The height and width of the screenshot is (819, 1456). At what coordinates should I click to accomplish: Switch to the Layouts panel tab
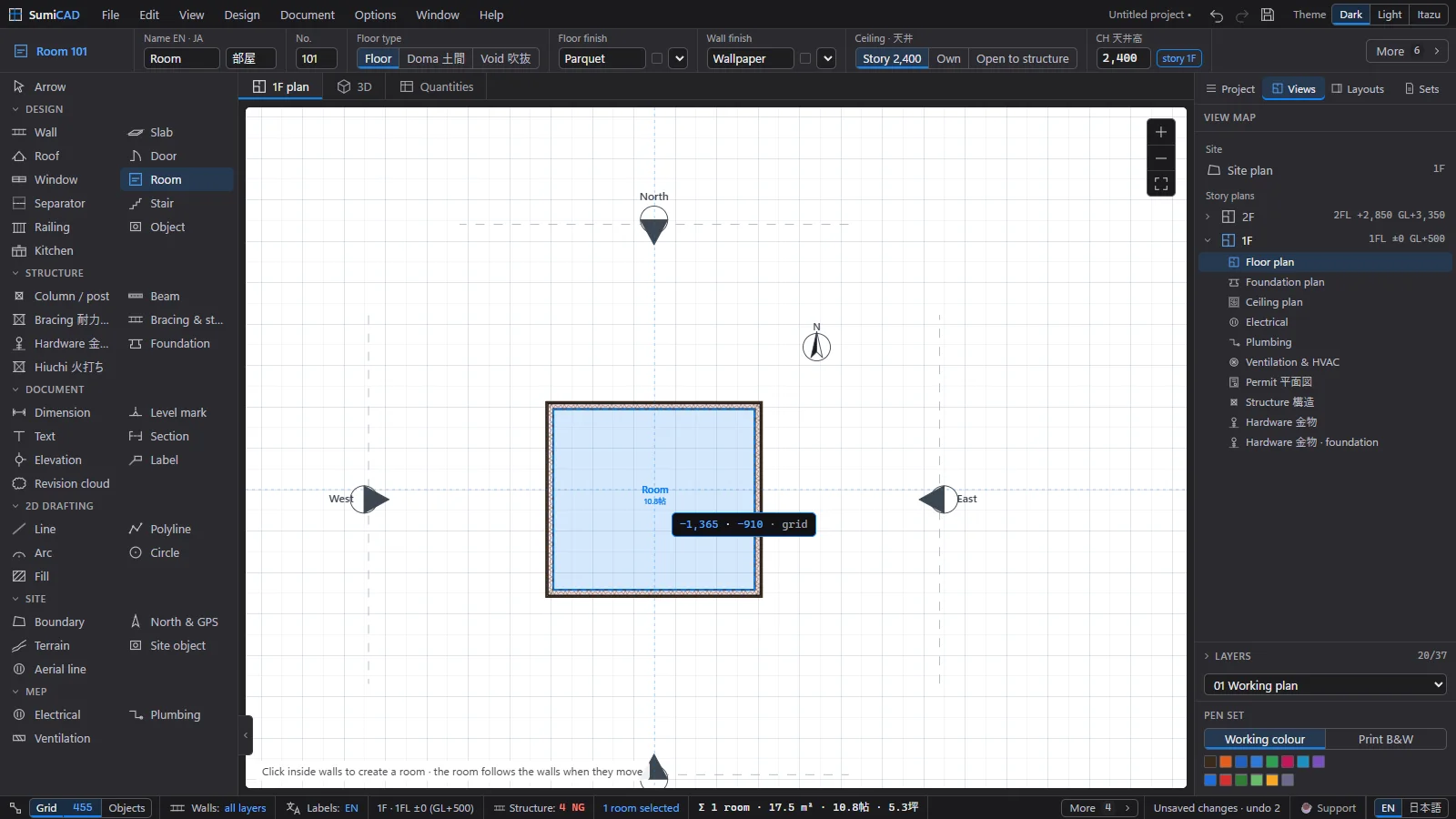(x=1358, y=89)
